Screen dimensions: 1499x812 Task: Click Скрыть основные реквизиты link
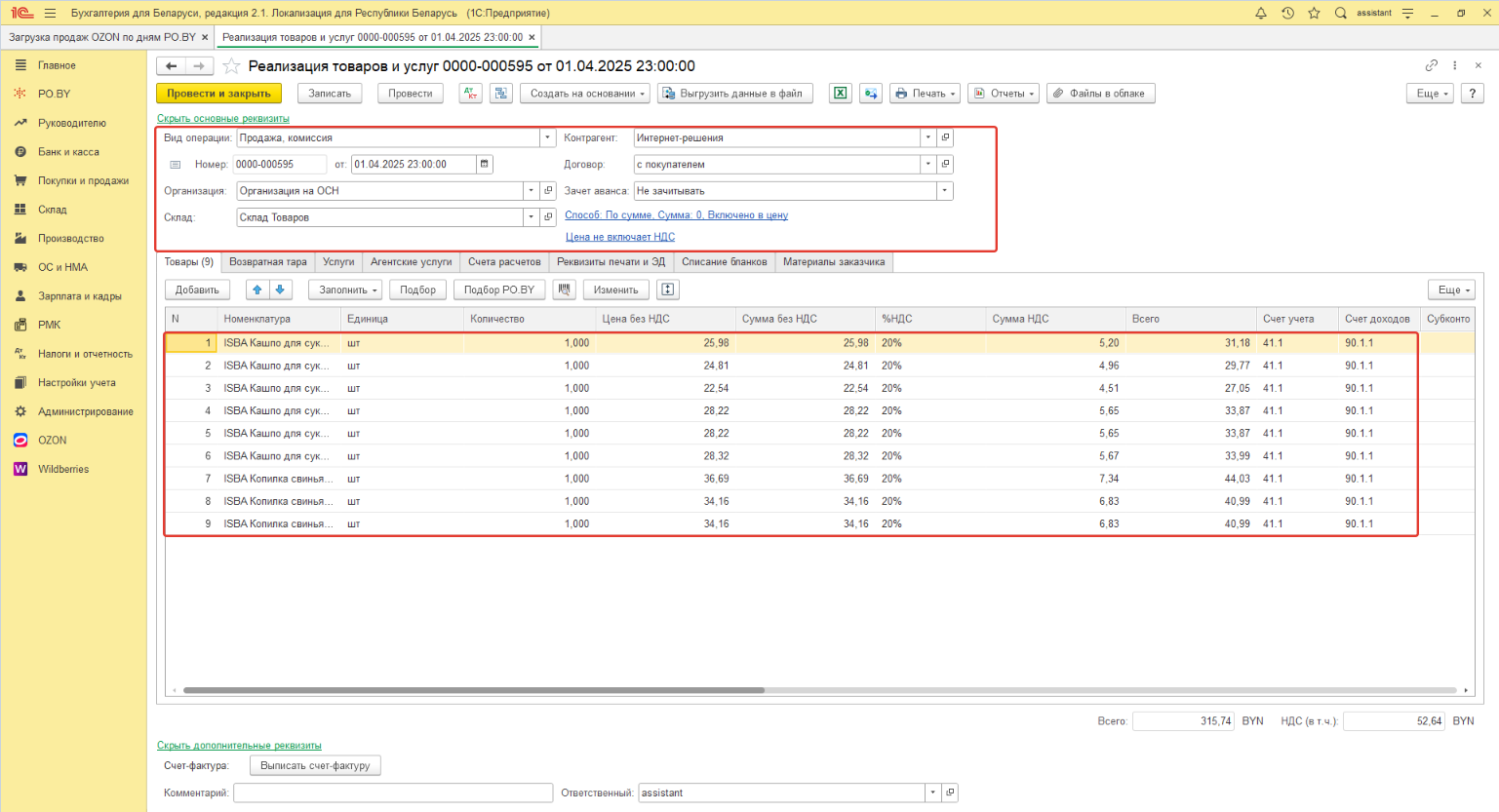[x=223, y=119]
